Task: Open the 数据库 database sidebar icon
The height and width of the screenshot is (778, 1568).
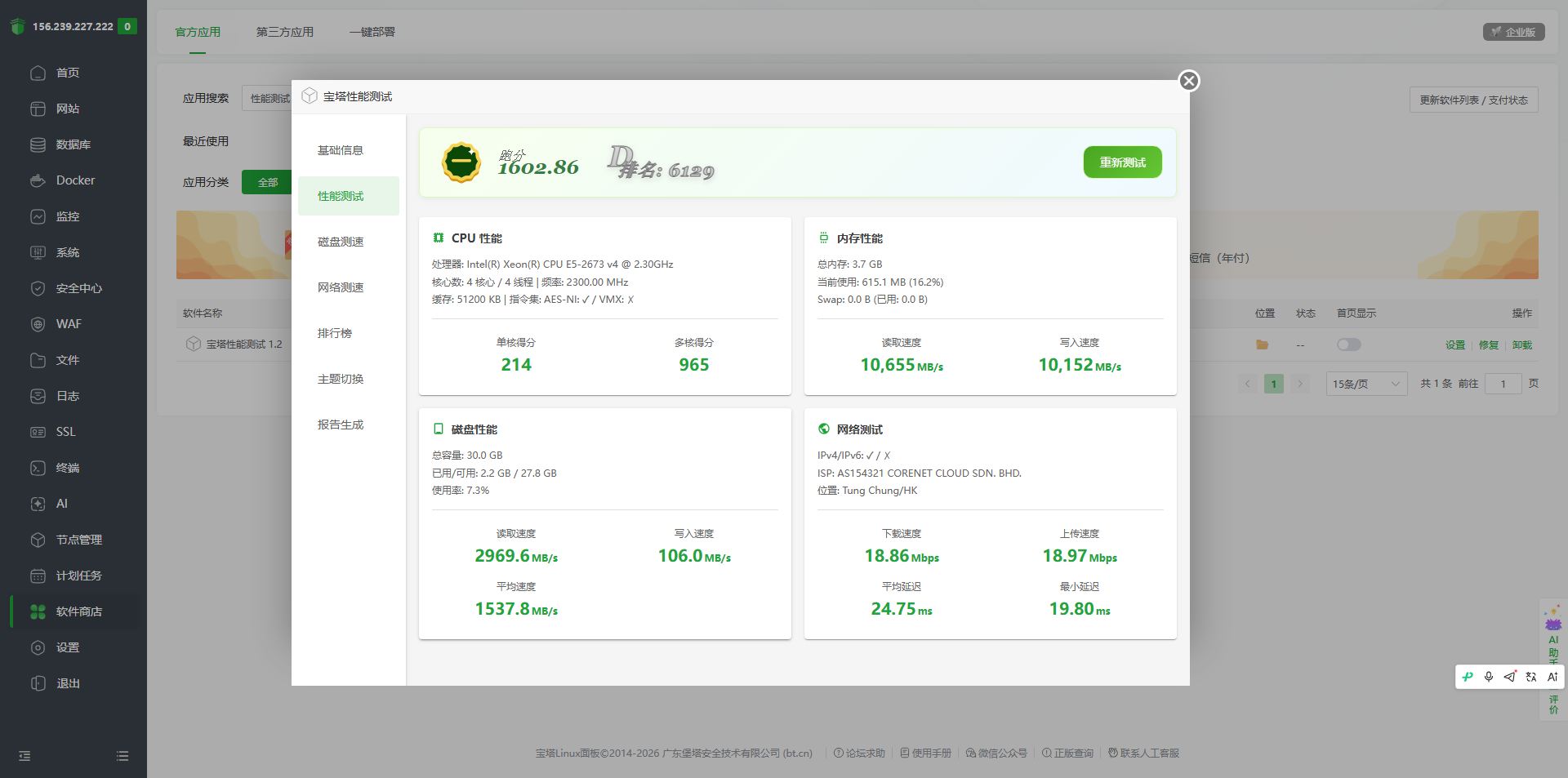Action: point(38,144)
